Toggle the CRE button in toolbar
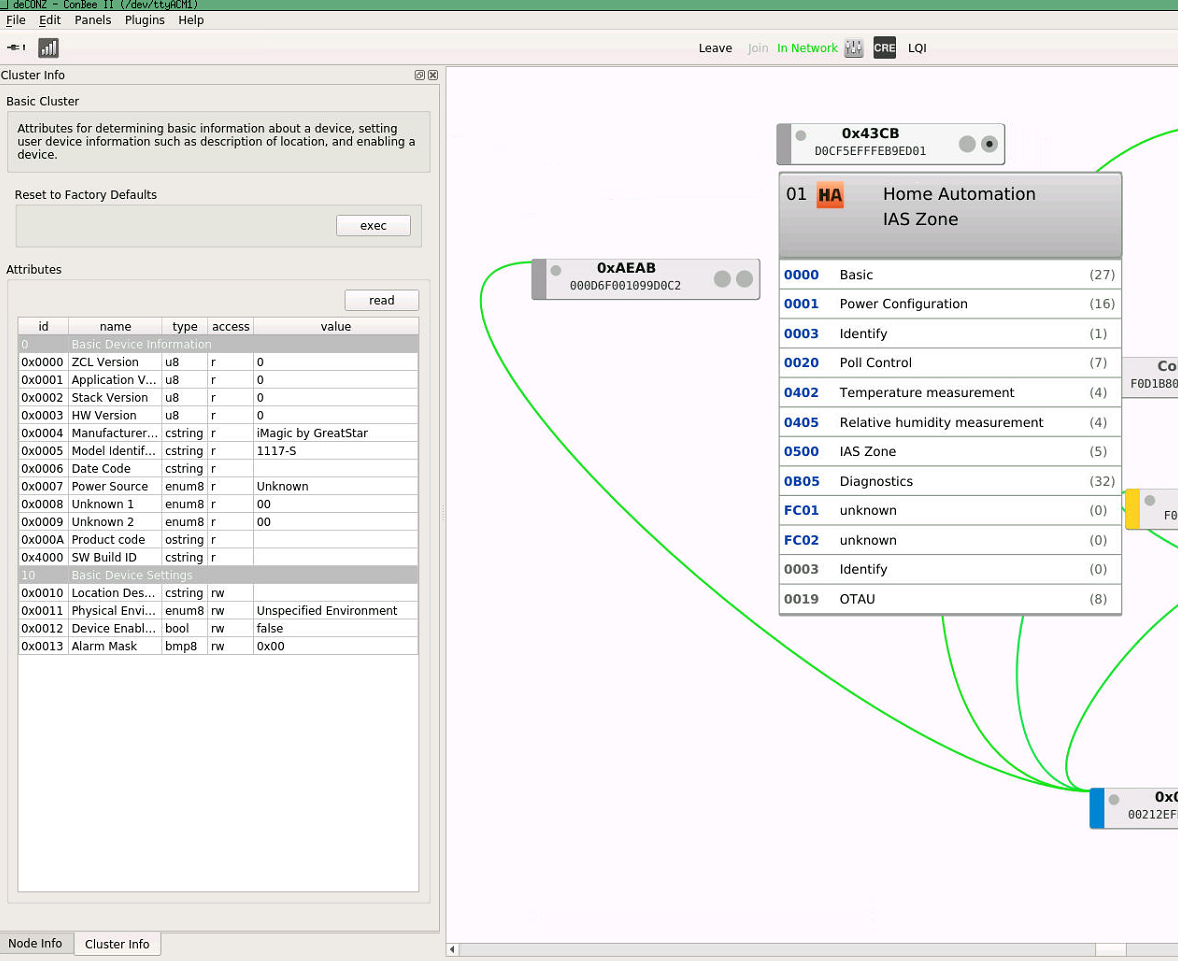The width and height of the screenshot is (1178, 961). click(x=884, y=48)
